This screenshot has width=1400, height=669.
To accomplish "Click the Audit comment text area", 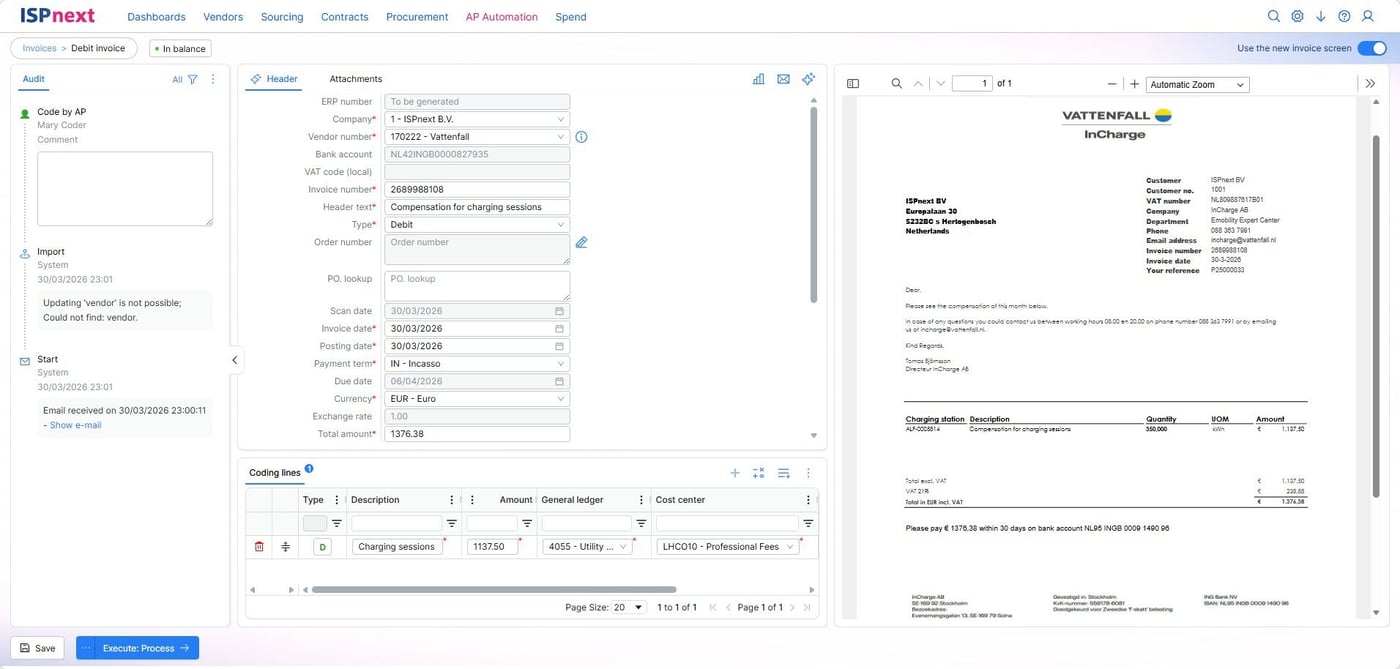I will click(125, 189).
